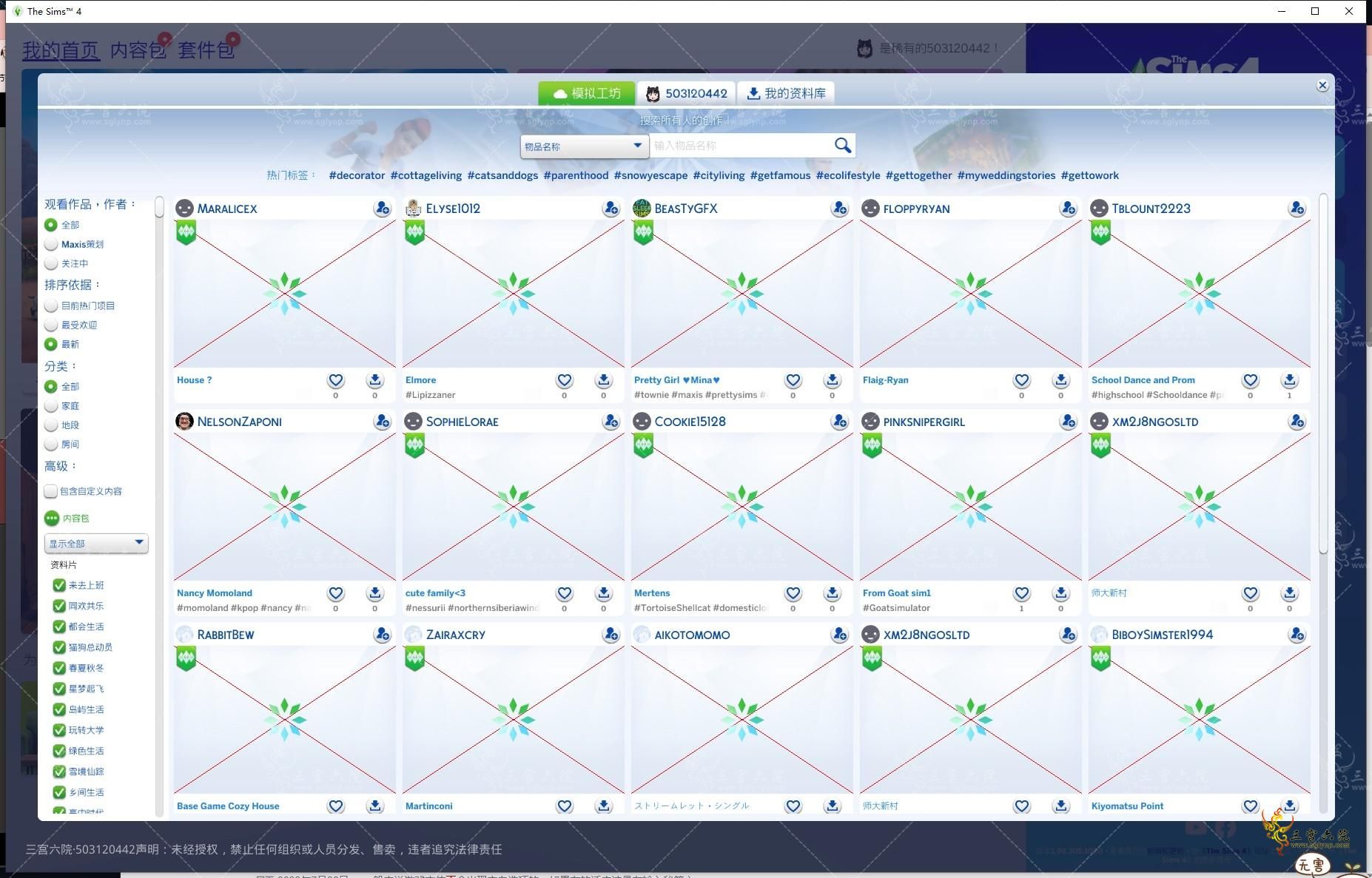
Task: Follow creator RabbitBew icon
Action: 382,635
